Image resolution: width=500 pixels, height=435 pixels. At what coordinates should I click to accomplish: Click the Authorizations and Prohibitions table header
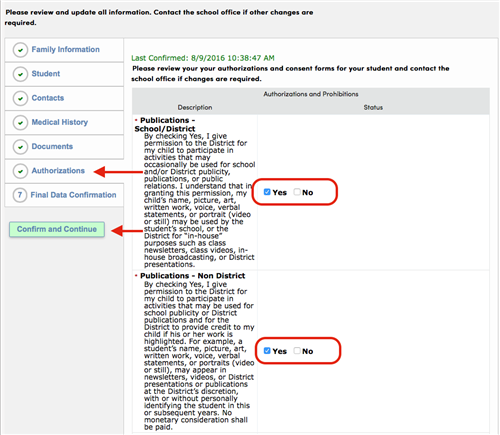tap(311, 94)
